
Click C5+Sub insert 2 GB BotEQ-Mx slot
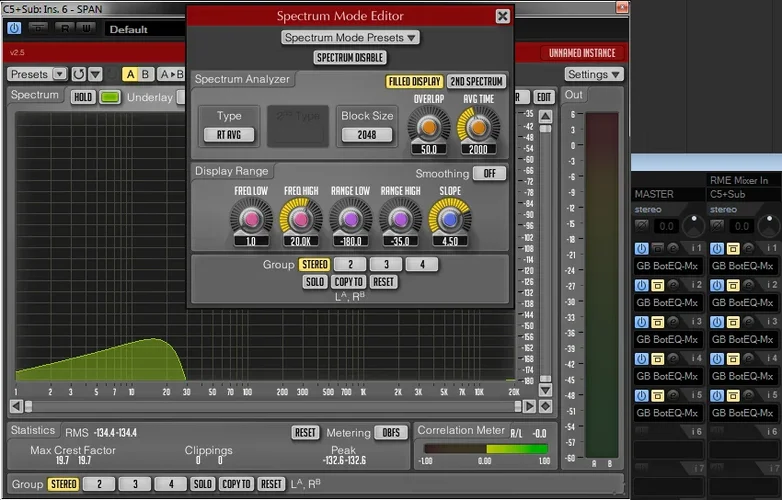[743, 303]
